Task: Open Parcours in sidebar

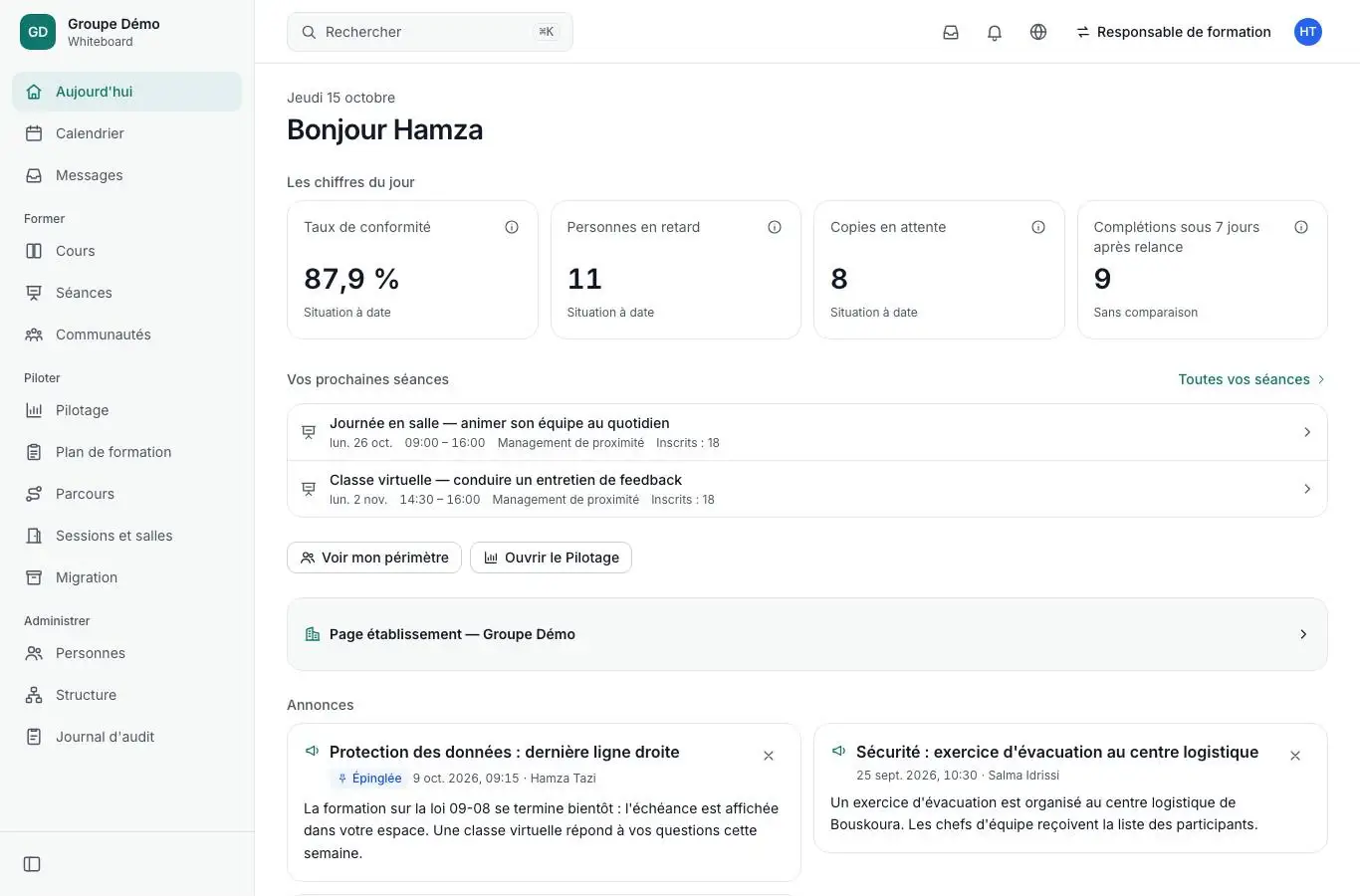Action: [126, 494]
